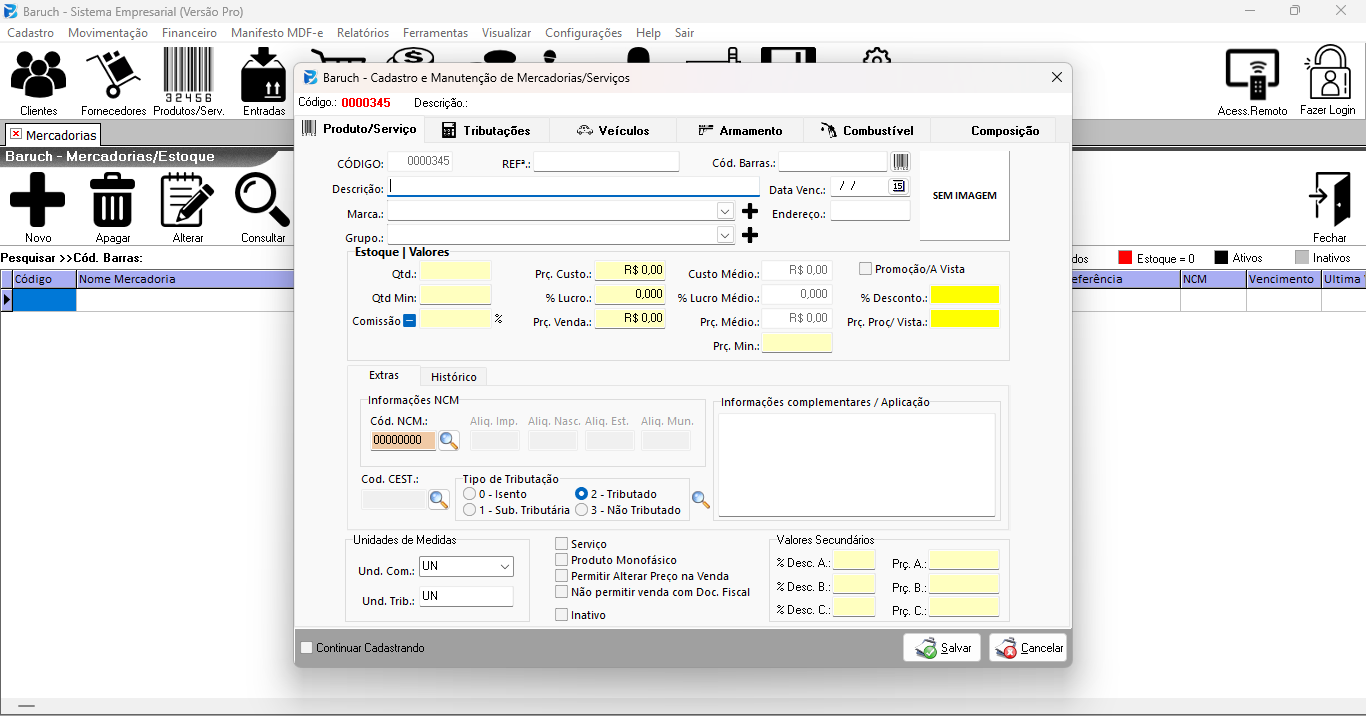
Task: Open the Combustível tab
Action: pyautogui.click(x=867, y=131)
